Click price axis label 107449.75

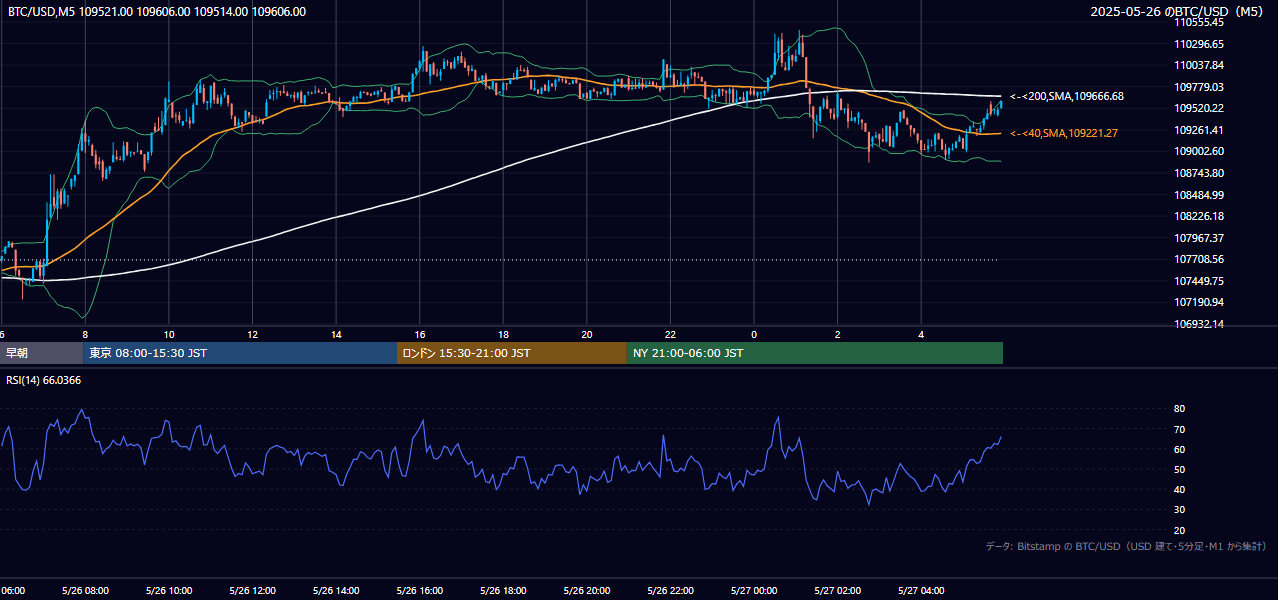pyautogui.click(x=1199, y=281)
